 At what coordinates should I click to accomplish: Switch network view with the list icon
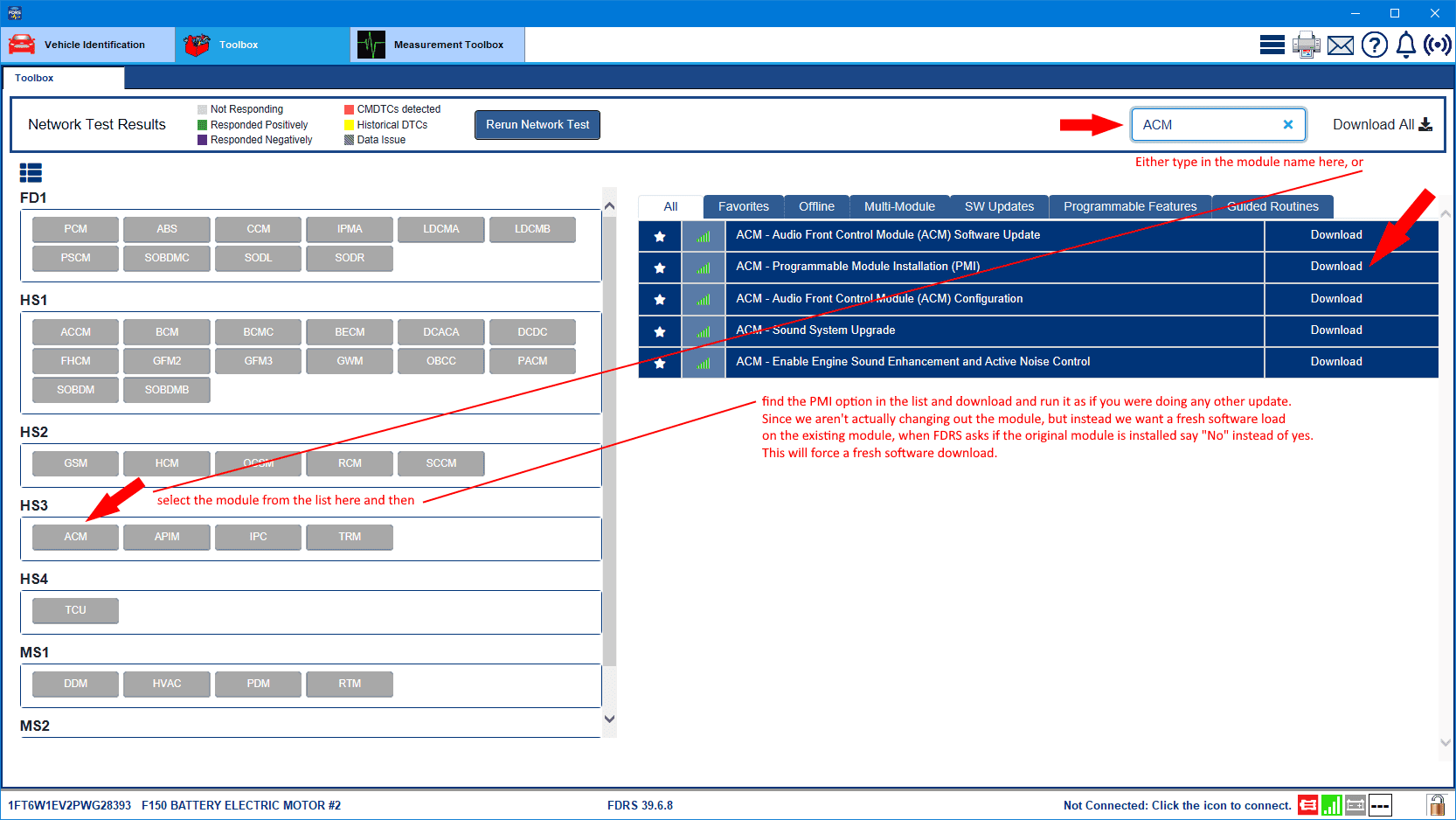[31, 172]
